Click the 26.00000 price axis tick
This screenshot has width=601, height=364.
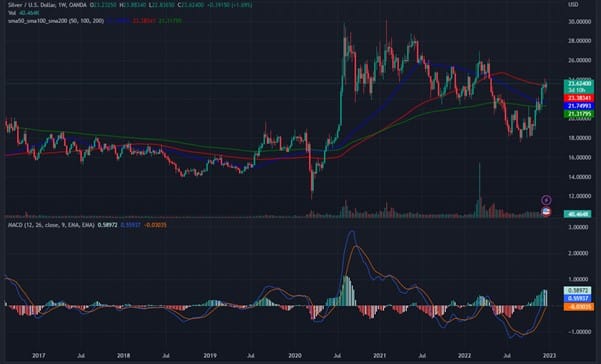click(580, 61)
